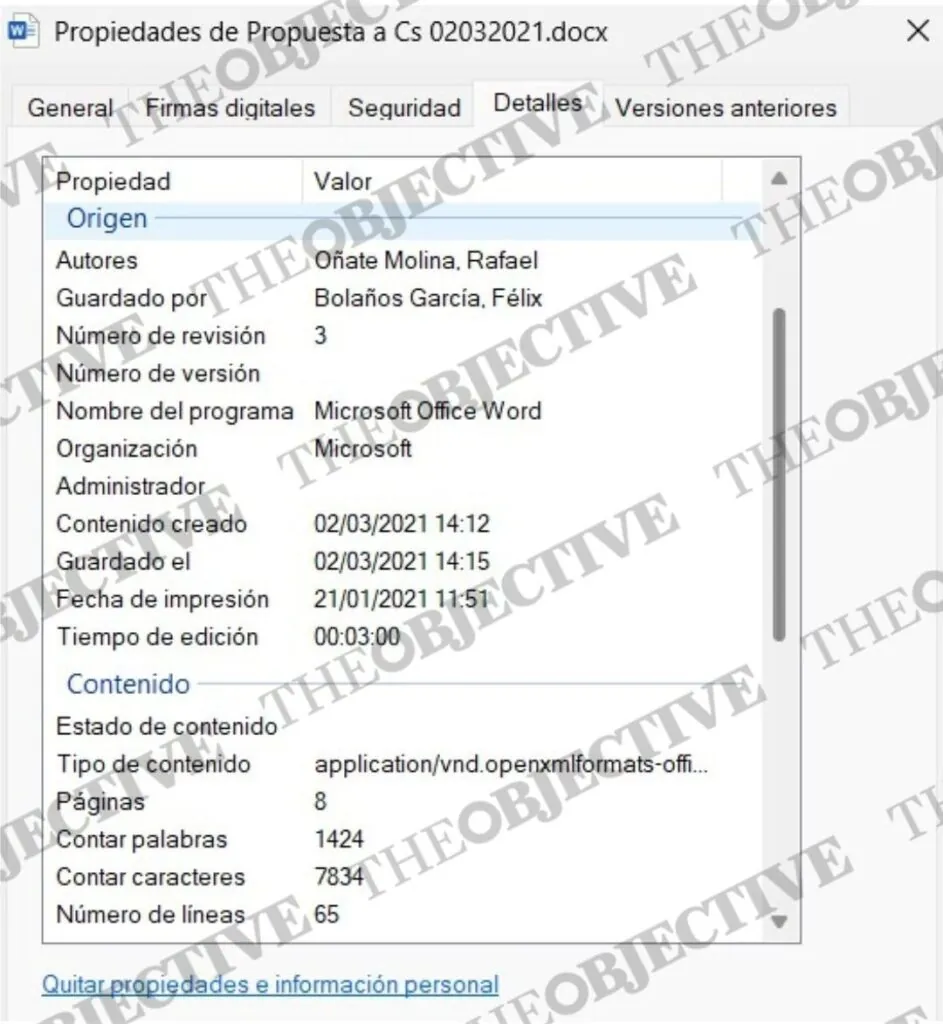943x1024 pixels.
Task: Select the Guardado por value field
Action: click(429, 298)
